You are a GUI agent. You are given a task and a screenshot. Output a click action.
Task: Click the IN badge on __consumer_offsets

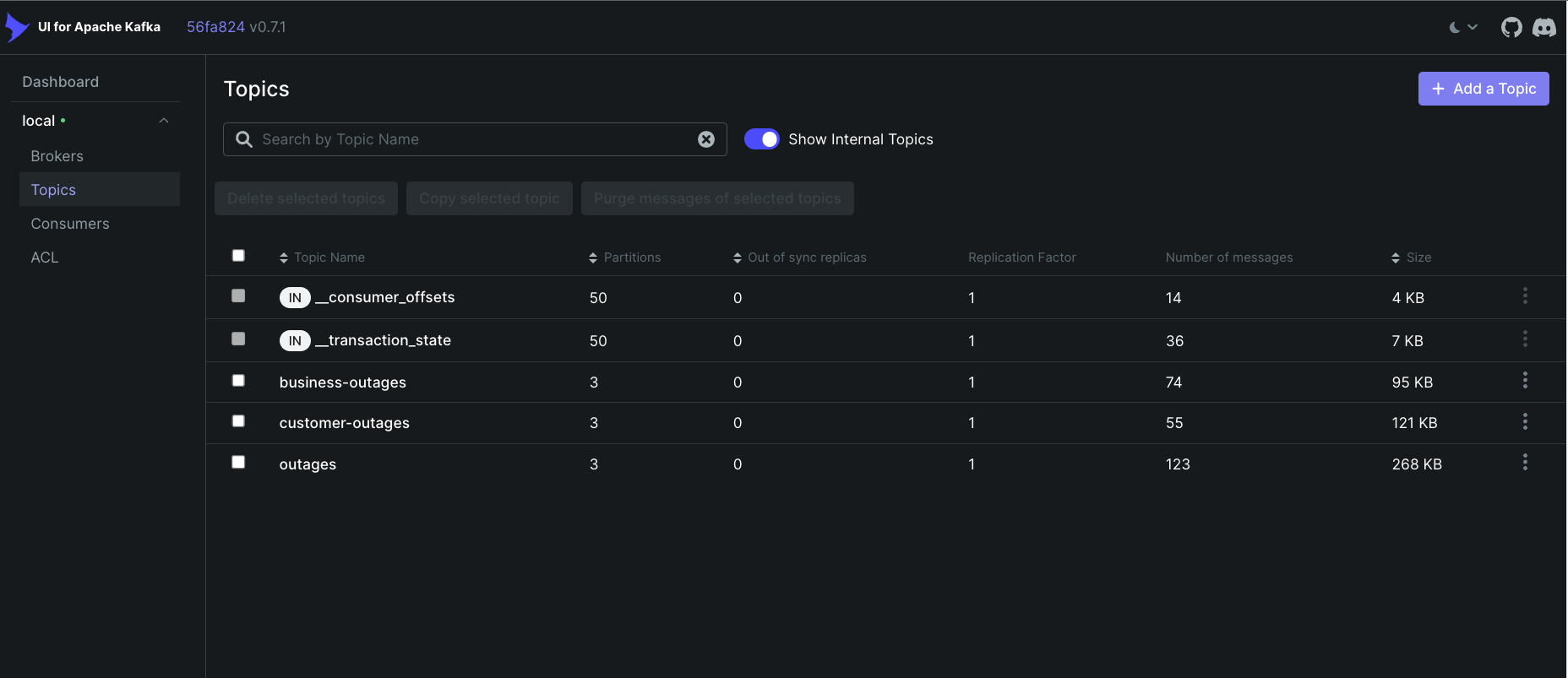[295, 297]
